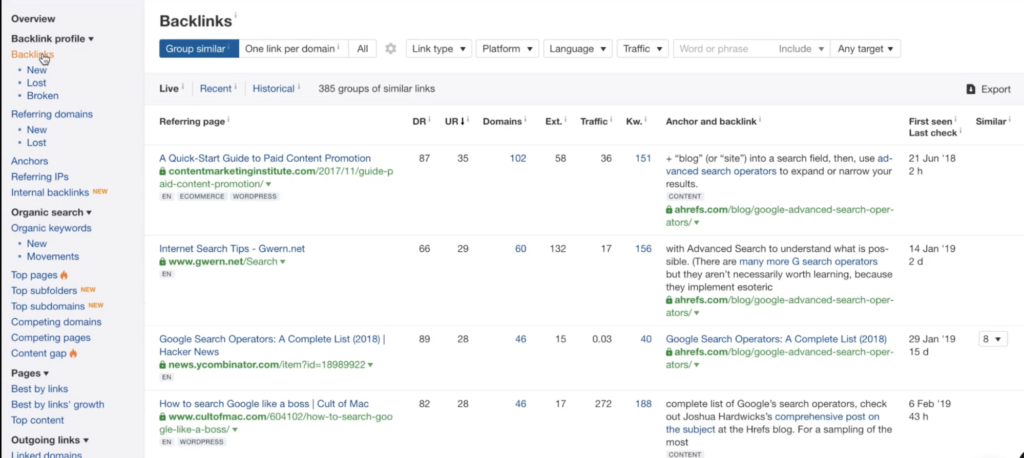Screen dimensions: 1024x458
Task: Switch to the Historical tab
Action: coord(274,89)
